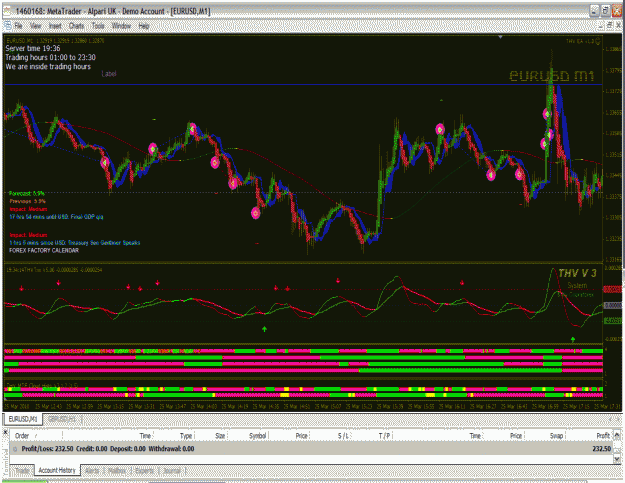625x483 pixels.
Task: Close the Terminal panel with its X
Action: click(x=5, y=433)
